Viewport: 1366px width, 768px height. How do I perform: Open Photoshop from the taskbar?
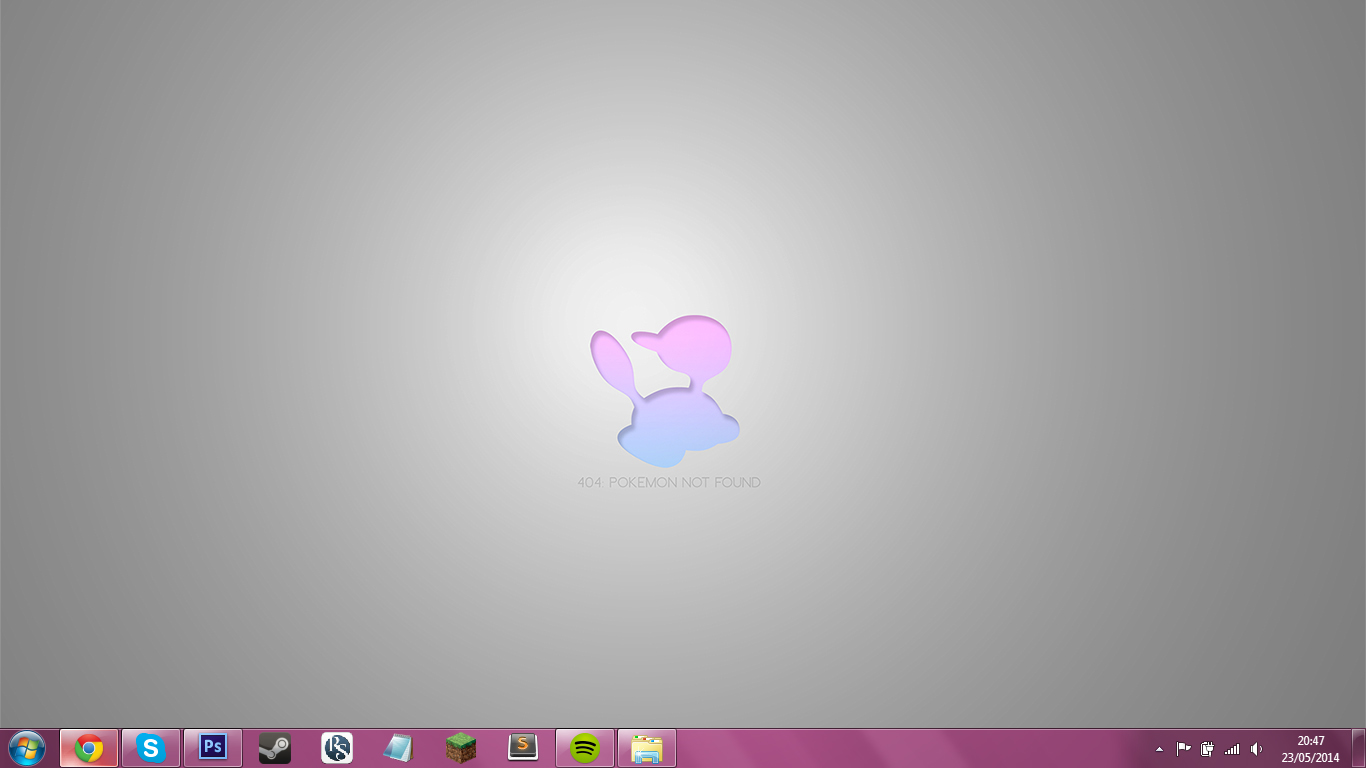click(213, 748)
